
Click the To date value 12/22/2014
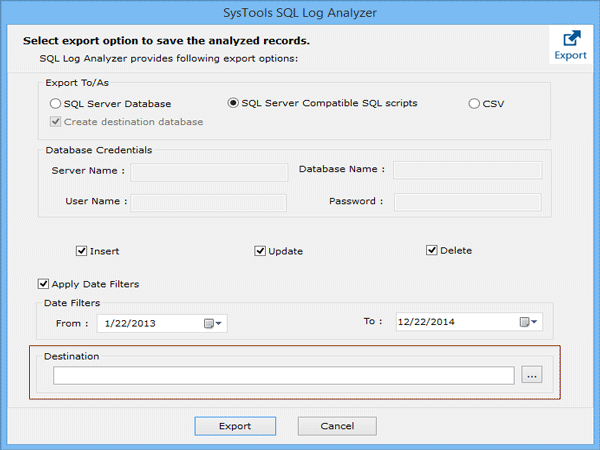[426, 322]
